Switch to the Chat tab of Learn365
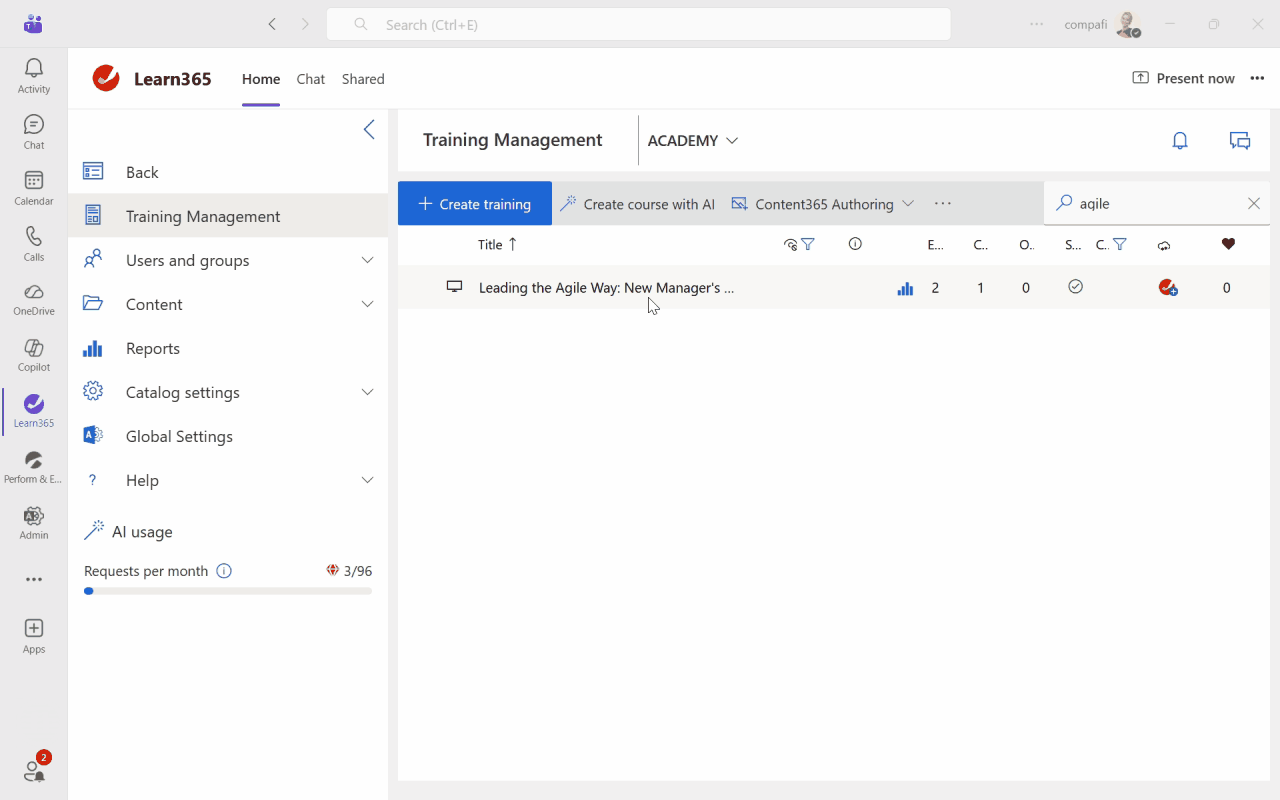This screenshot has width=1280, height=800. click(310, 79)
